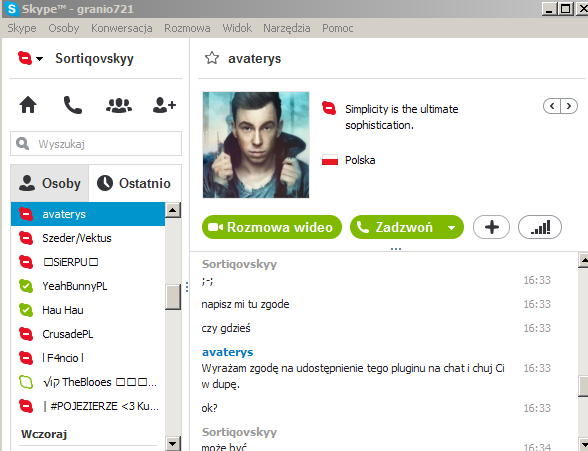Click avaterys profile picture
The width and height of the screenshot is (588, 451).
pos(256,145)
